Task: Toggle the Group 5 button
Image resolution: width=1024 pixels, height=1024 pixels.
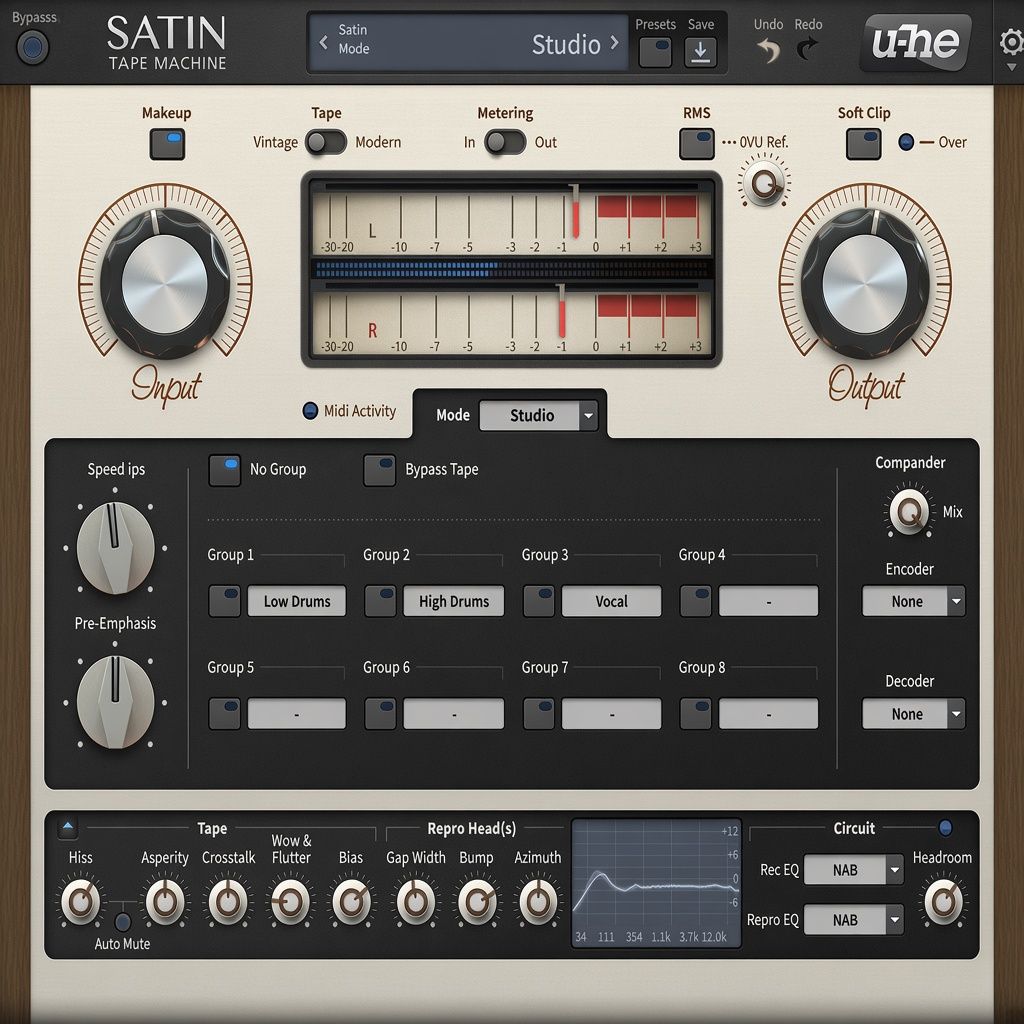Action: [x=225, y=713]
